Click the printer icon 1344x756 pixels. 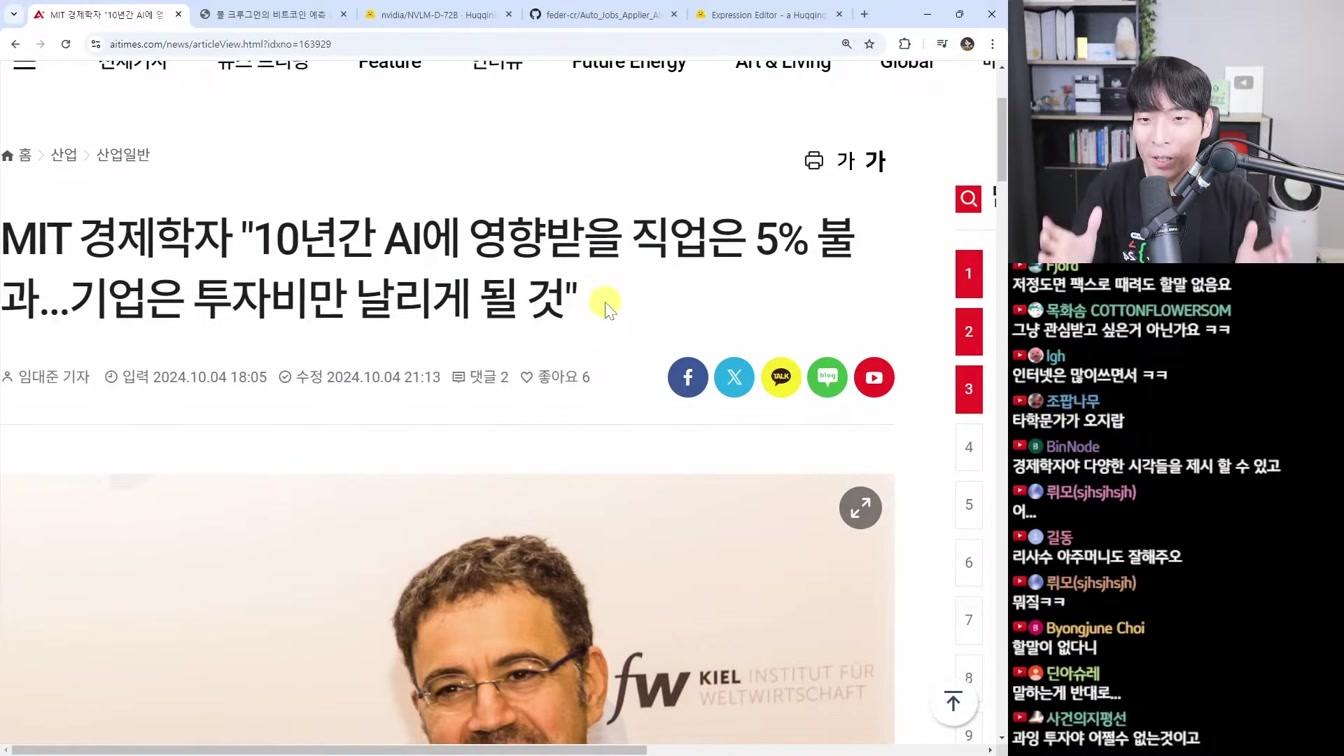coord(814,161)
